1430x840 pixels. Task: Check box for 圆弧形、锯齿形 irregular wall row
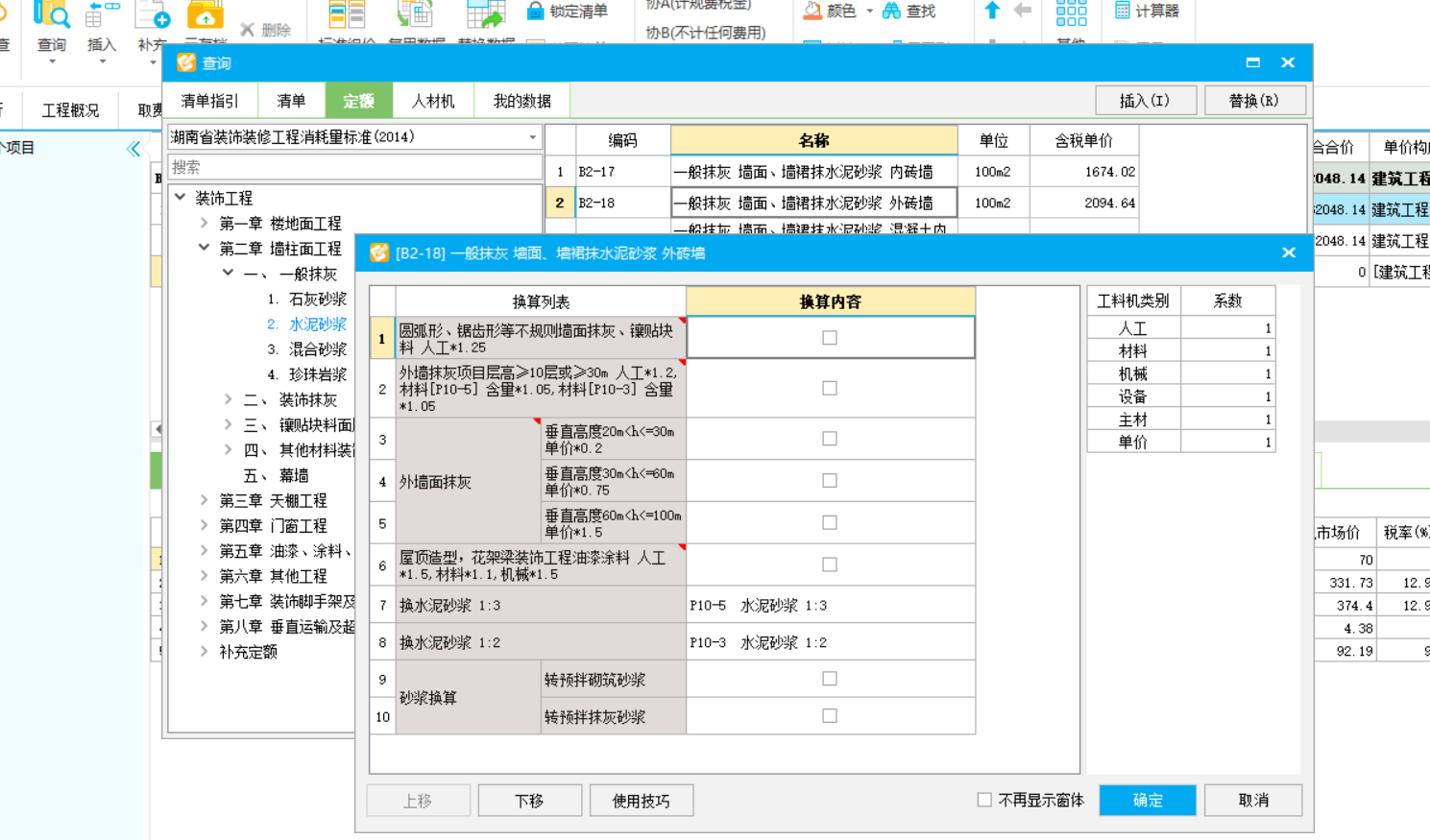coord(830,338)
